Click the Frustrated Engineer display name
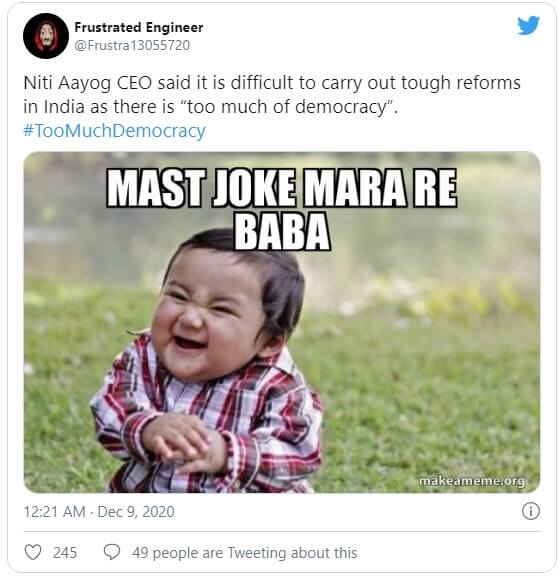 (139, 27)
